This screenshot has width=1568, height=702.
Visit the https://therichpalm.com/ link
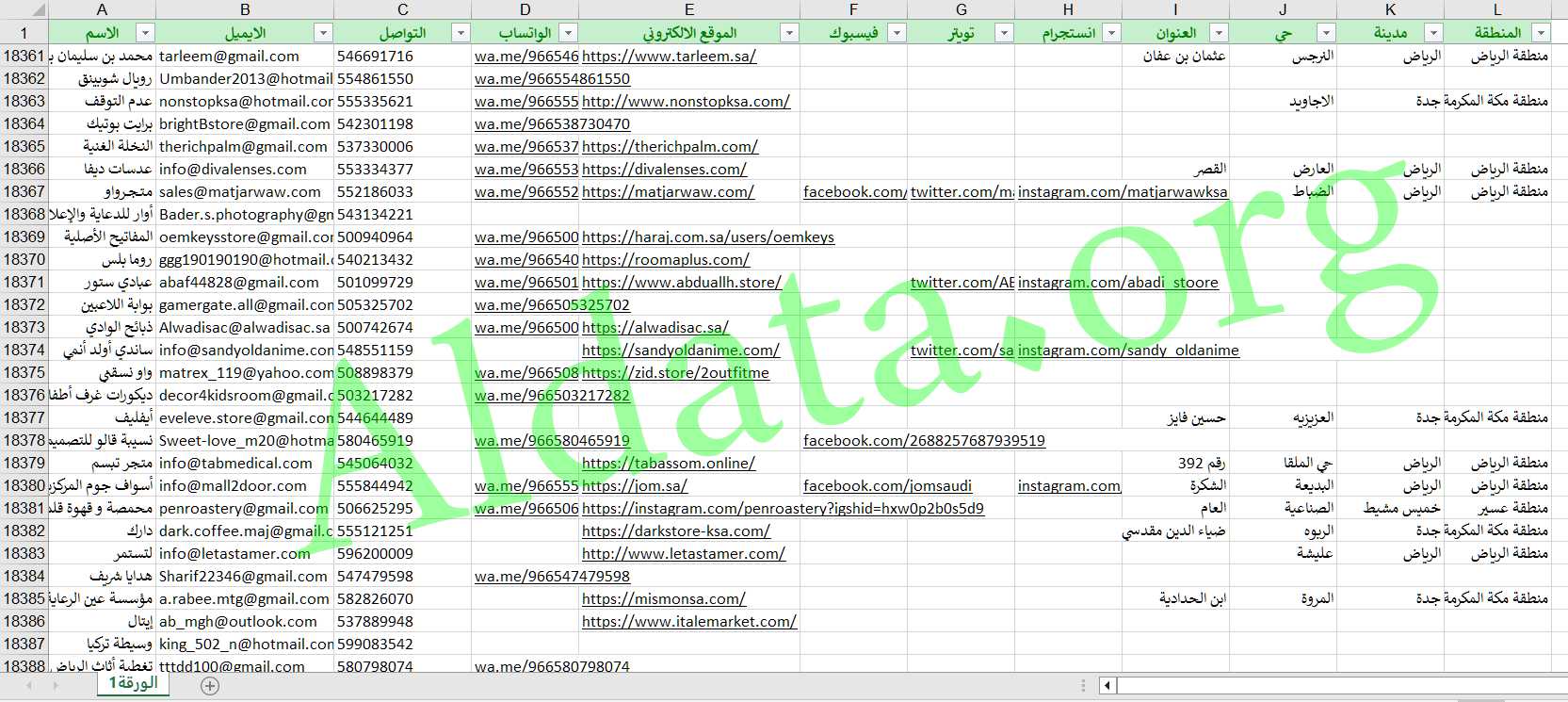(670, 147)
